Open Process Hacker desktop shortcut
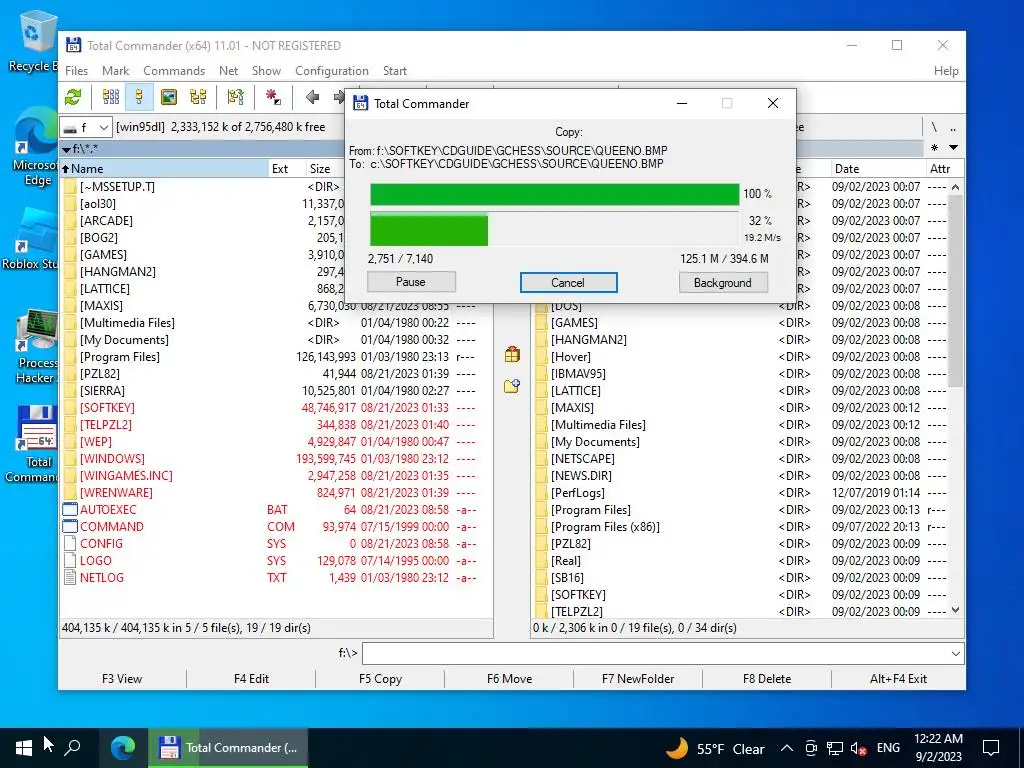Image resolution: width=1024 pixels, height=768 pixels. point(36,346)
